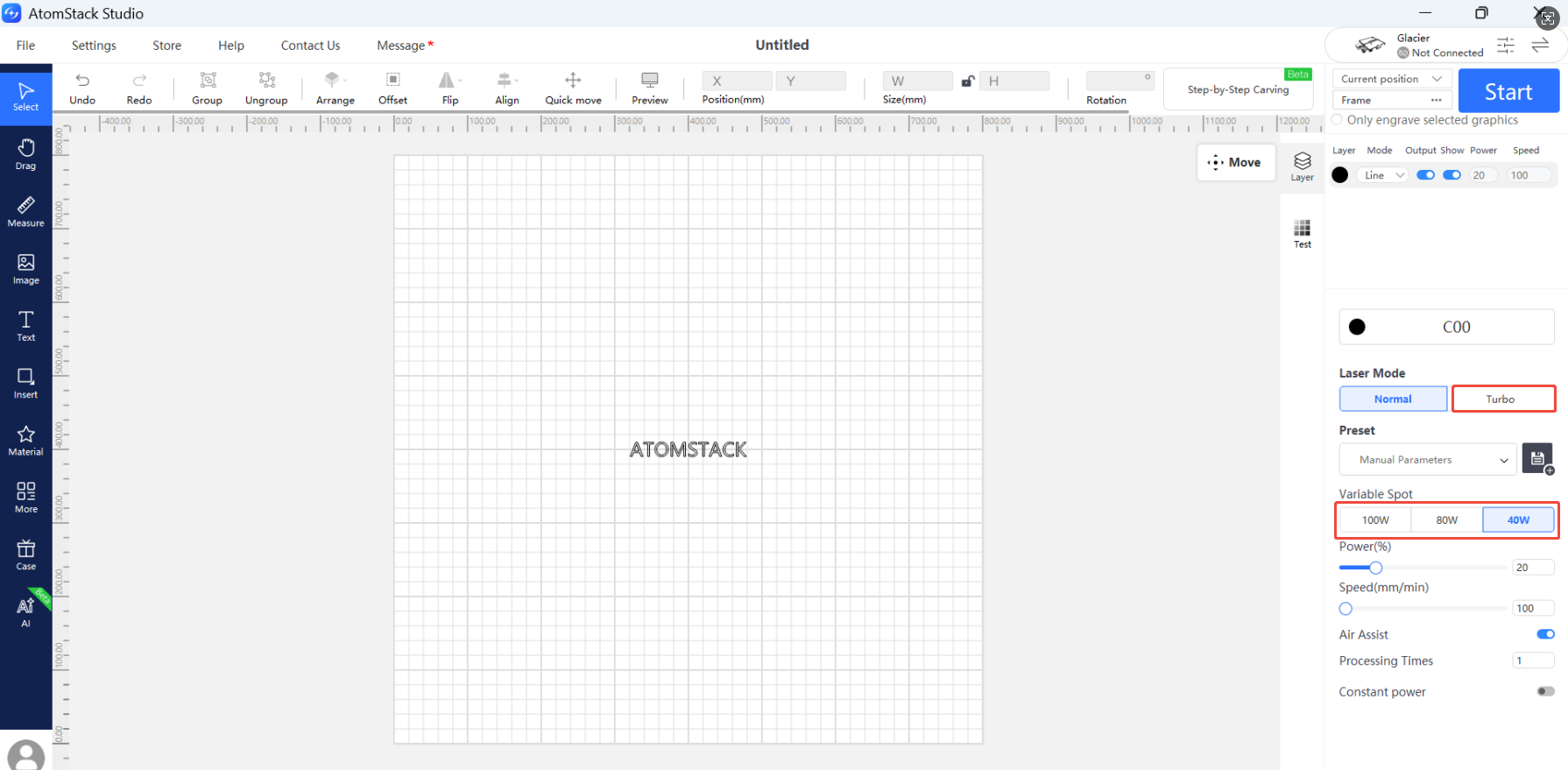
Task: Select the Drag tool in sidebar
Action: (26, 154)
